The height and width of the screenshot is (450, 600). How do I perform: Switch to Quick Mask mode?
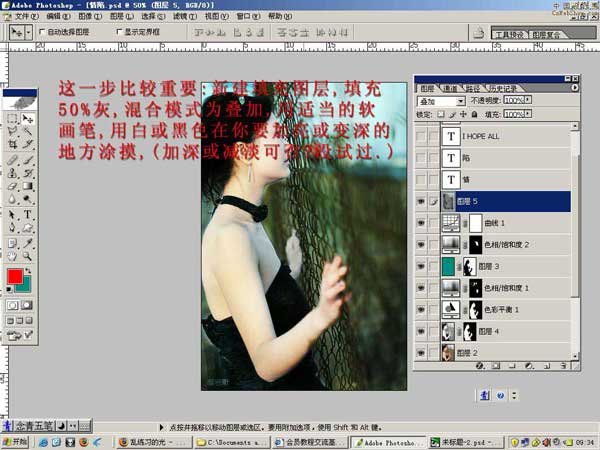click(27, 305)
